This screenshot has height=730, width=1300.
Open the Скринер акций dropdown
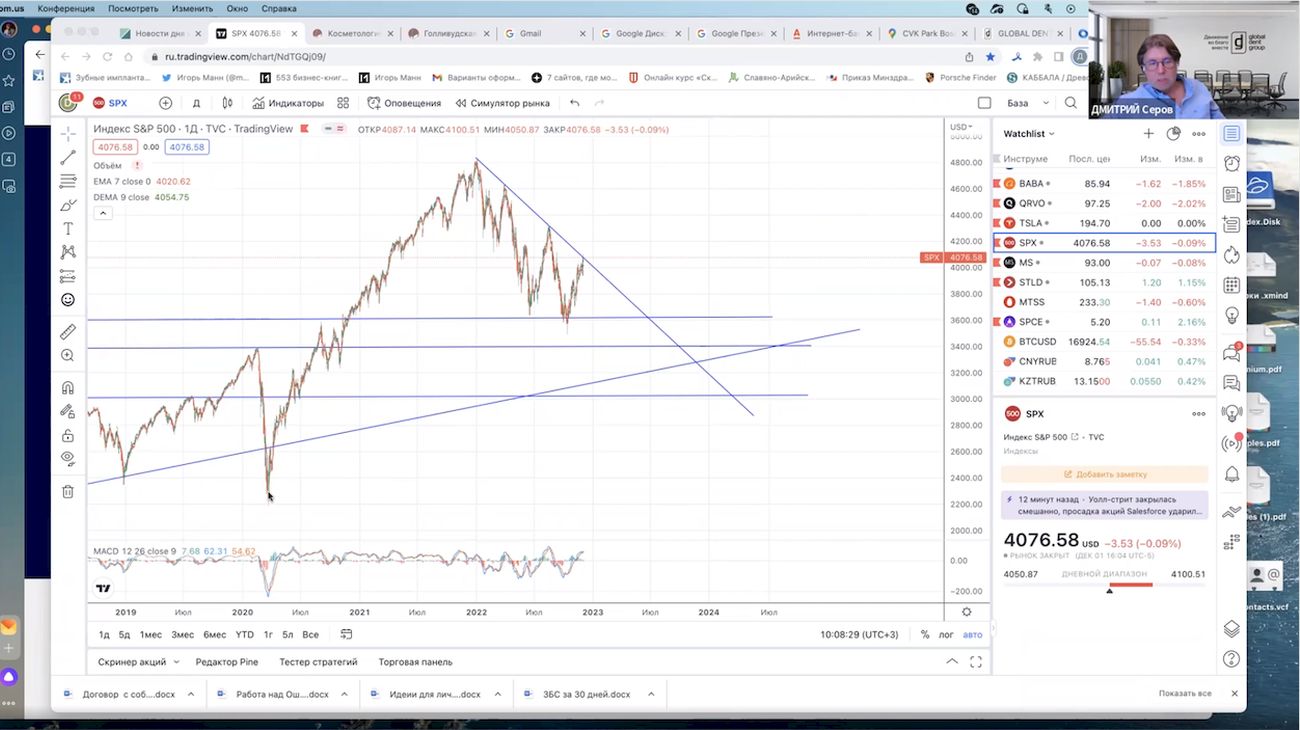pyautogui.click(x=138, y=662)
